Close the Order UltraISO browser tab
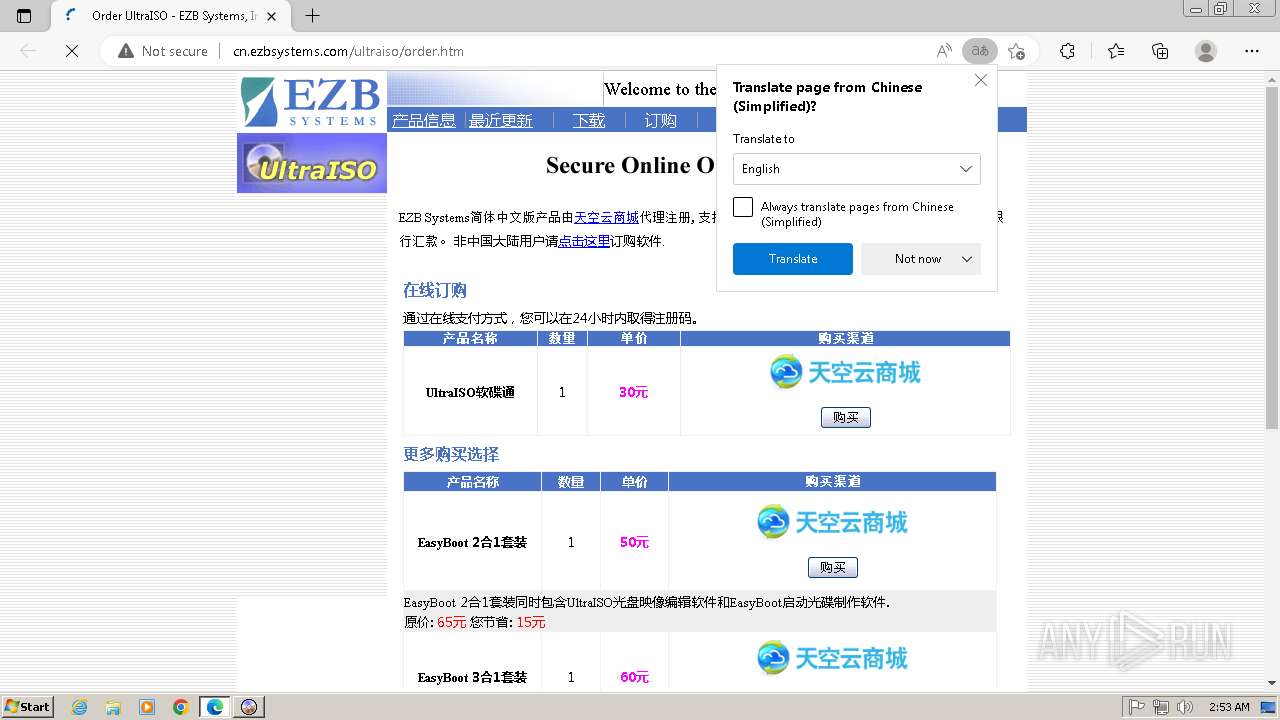1280x720 pixels. tap(272, 16)
